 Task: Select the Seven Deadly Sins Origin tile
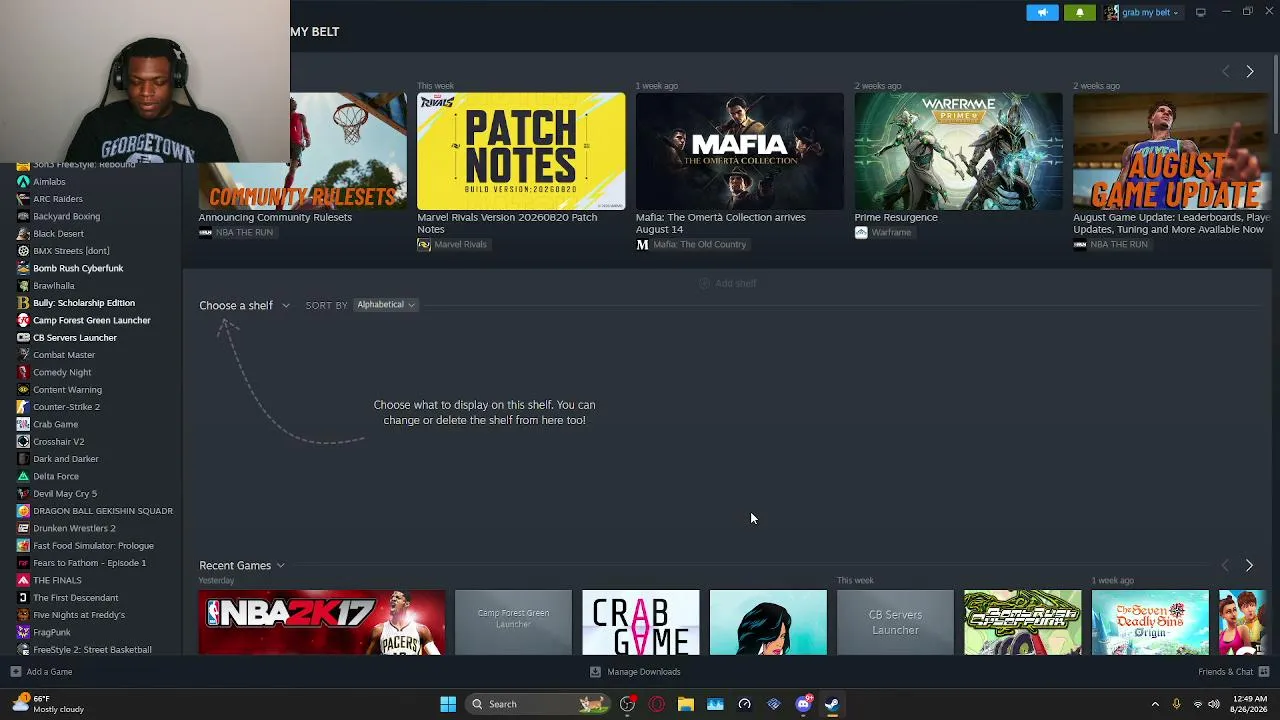pyautogui.click(x=1150, y=622)
